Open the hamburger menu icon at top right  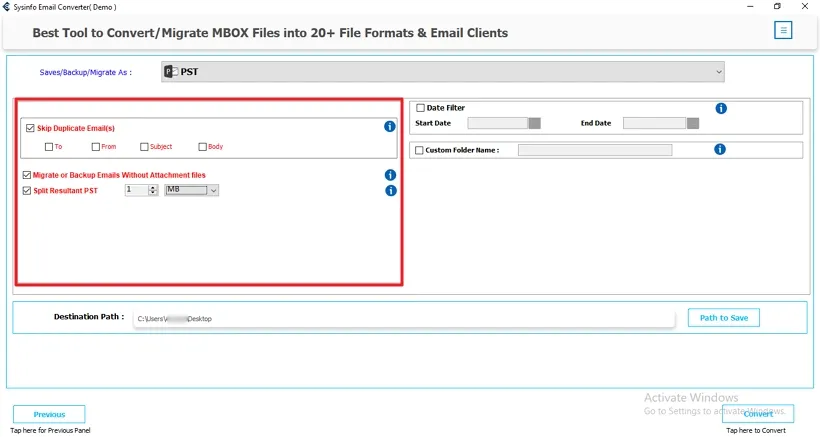point(783,30)
